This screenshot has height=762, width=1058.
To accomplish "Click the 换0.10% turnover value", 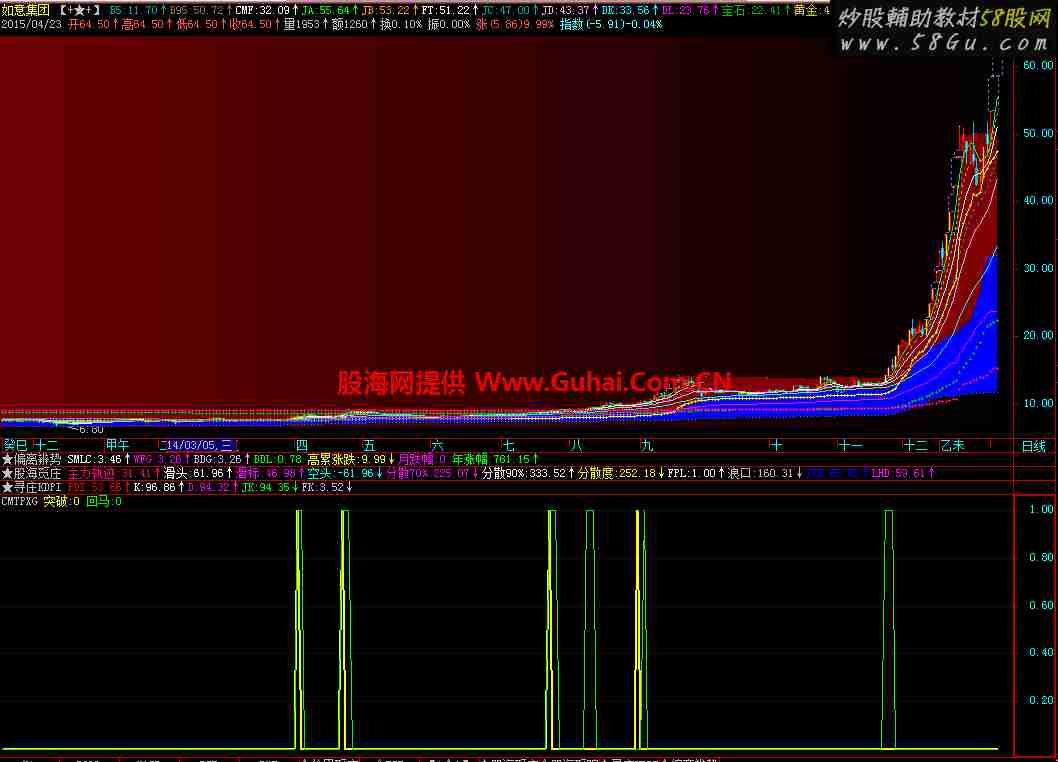I will (401, 24).
